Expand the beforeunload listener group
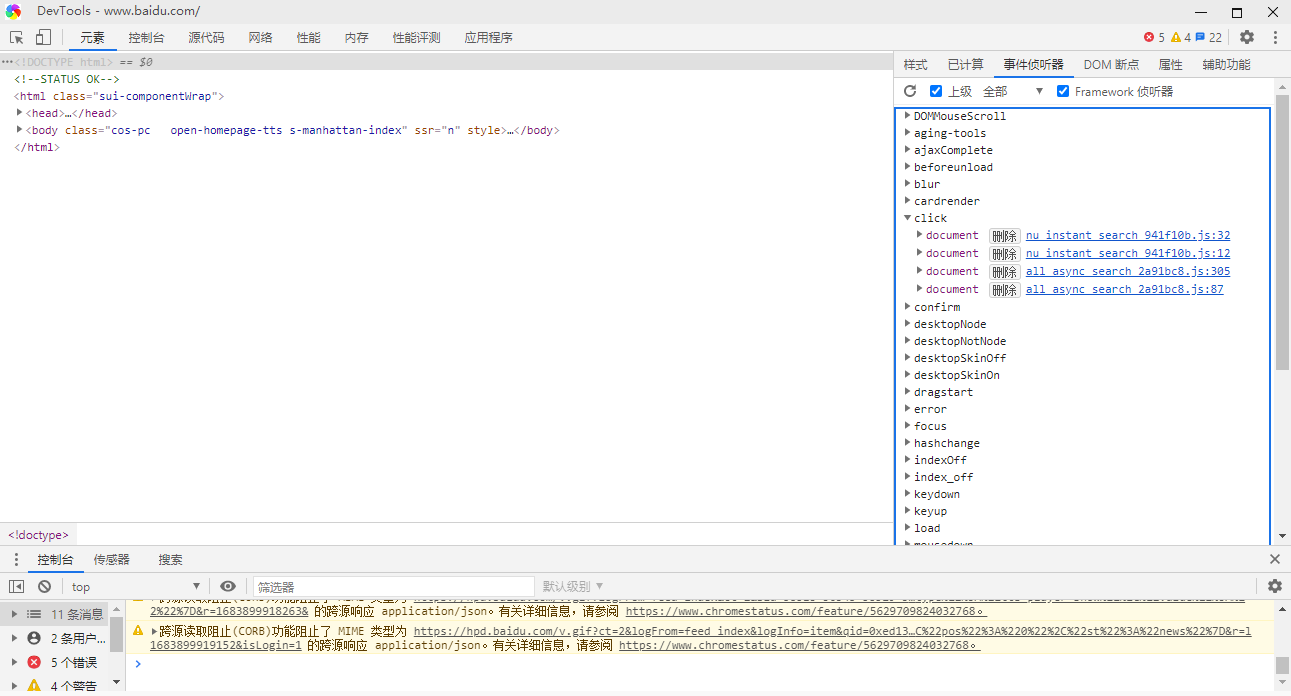The width and height of the screenshot is (1291, 696). [x=908, y=166]
